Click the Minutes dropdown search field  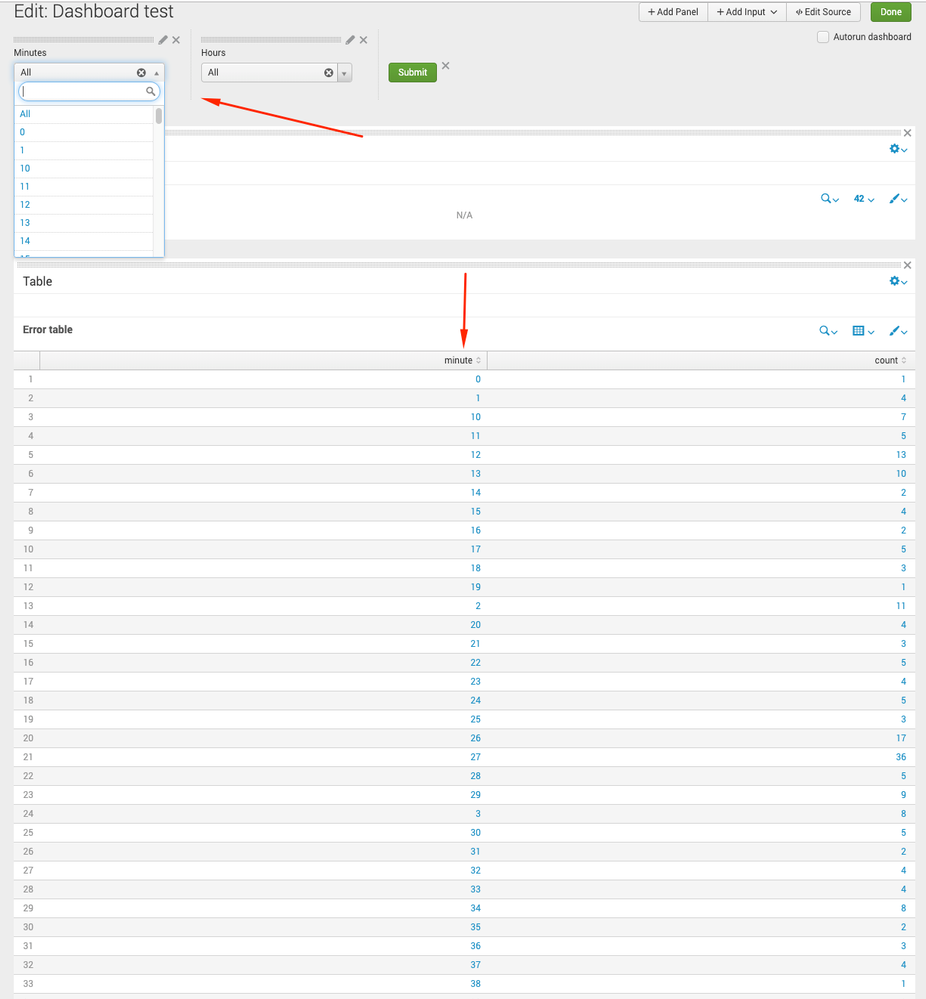pyautogui.click(x=84, y=91)
